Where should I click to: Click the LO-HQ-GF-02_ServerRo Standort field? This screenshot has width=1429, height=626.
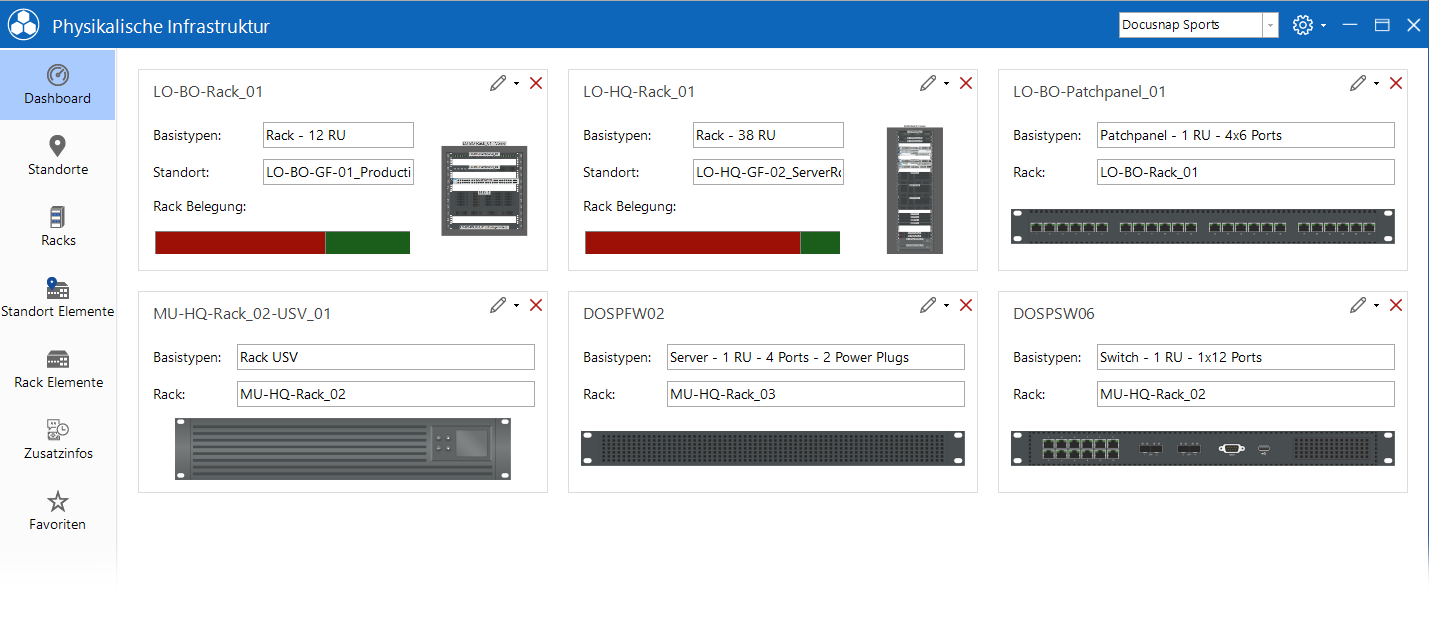768,172
